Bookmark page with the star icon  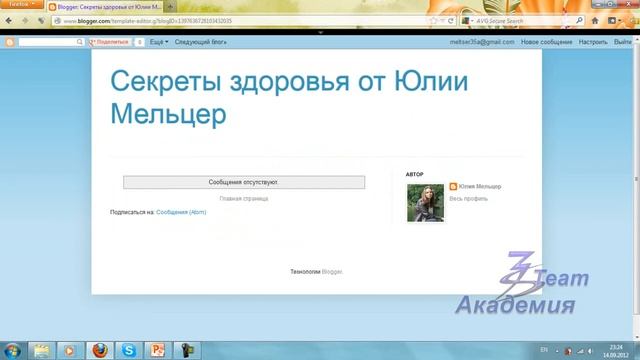(x=433, y=21)
